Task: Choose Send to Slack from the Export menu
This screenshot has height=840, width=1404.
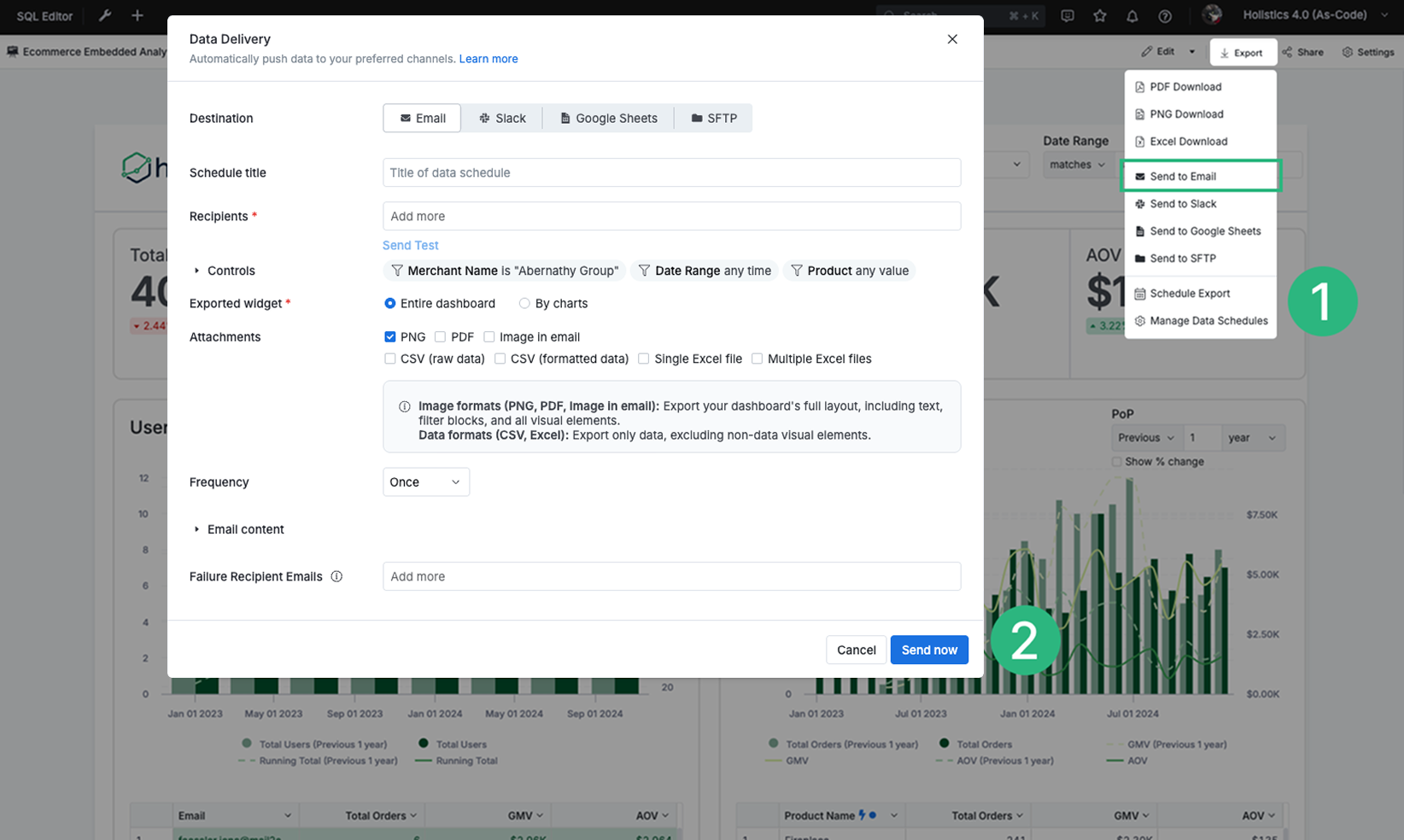Action: 1183,203
